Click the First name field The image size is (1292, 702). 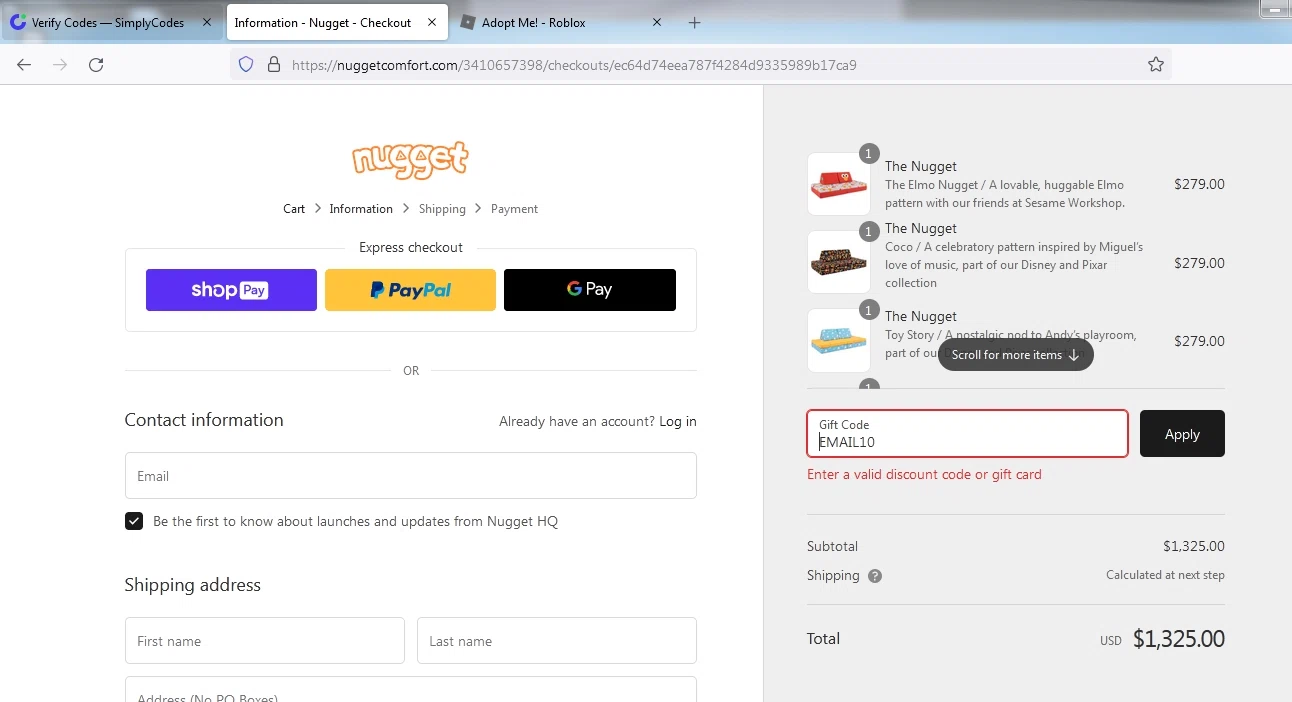(x=264, y=641)
